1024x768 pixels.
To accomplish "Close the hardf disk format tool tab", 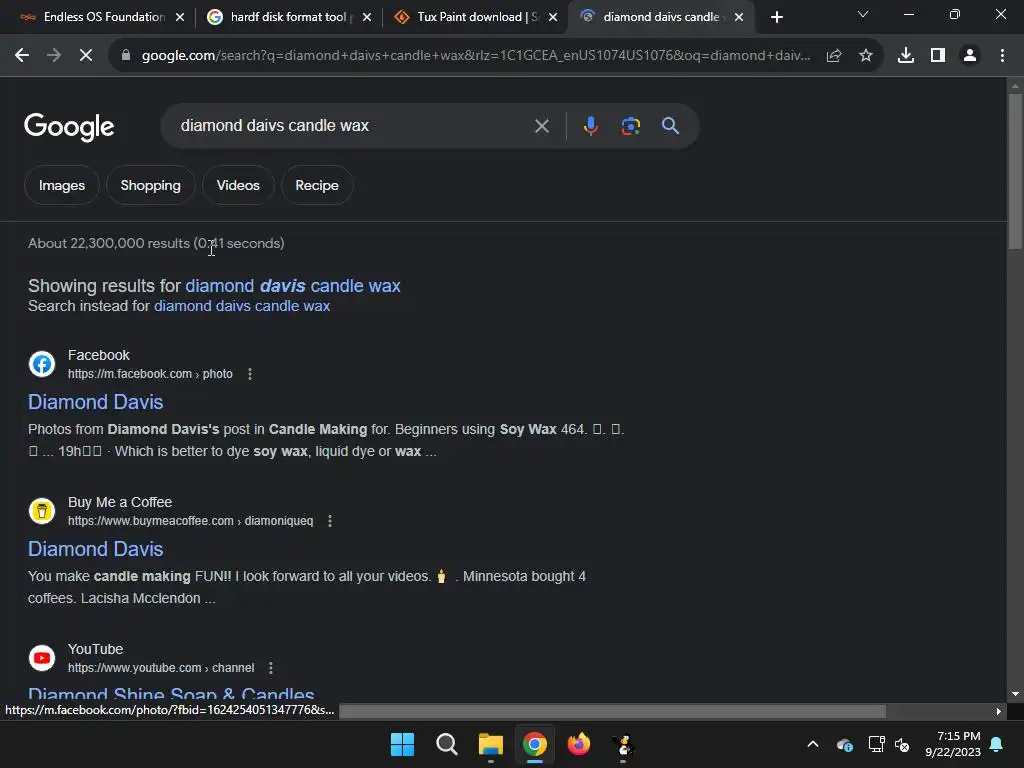I will (367, 18).
